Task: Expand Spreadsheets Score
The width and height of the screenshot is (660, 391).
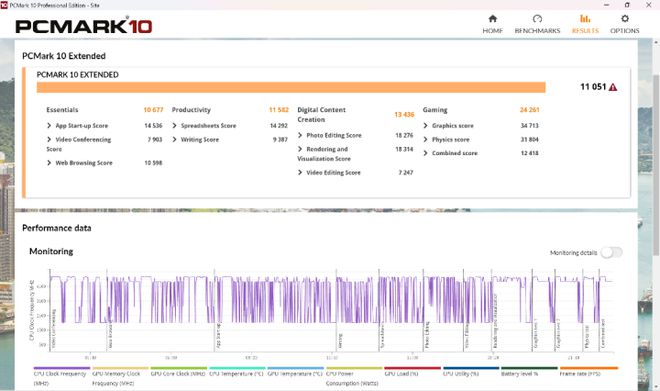Action: pyautogui.click(x=174, y=125)
